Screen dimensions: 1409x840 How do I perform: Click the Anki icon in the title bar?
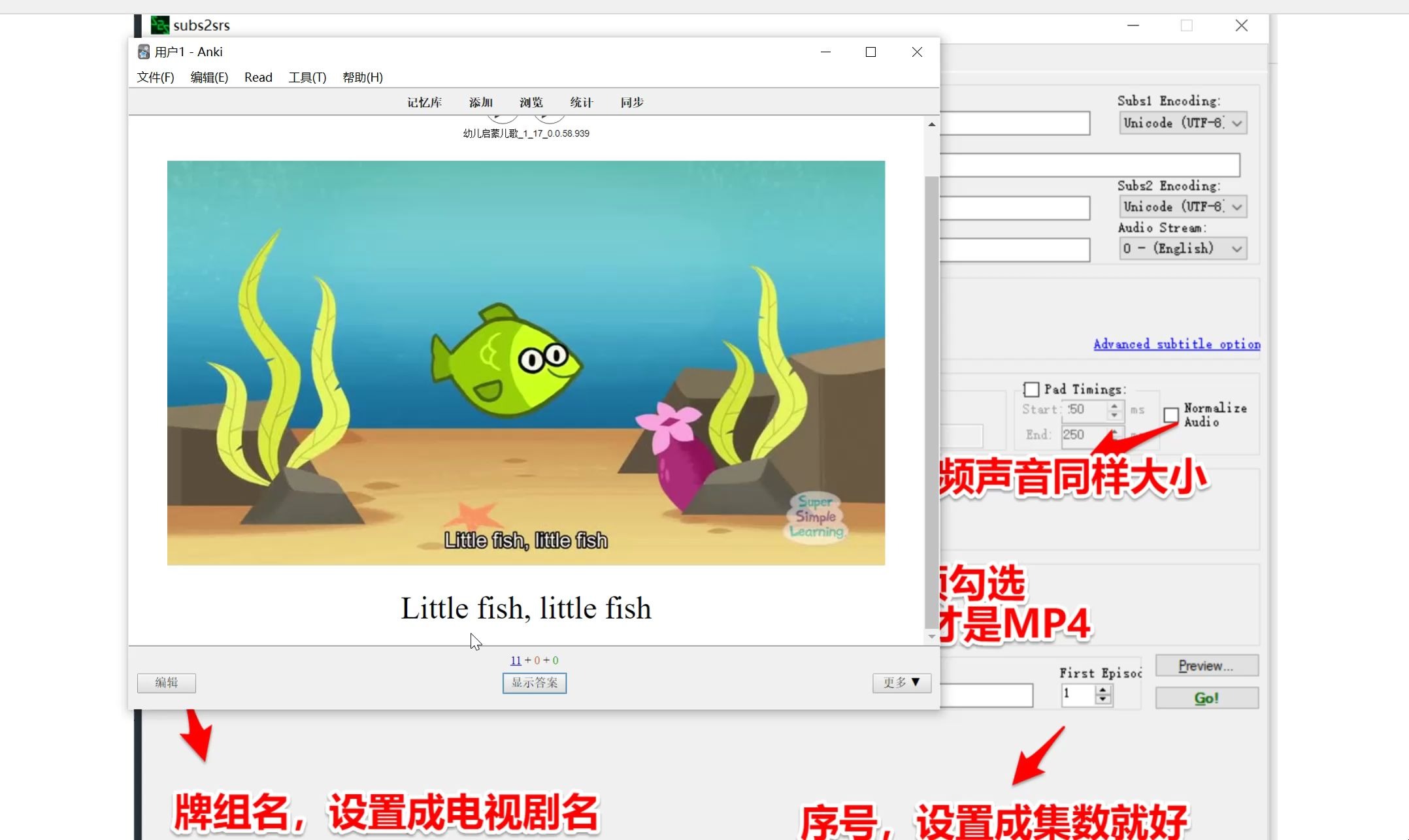coord(143,51)
